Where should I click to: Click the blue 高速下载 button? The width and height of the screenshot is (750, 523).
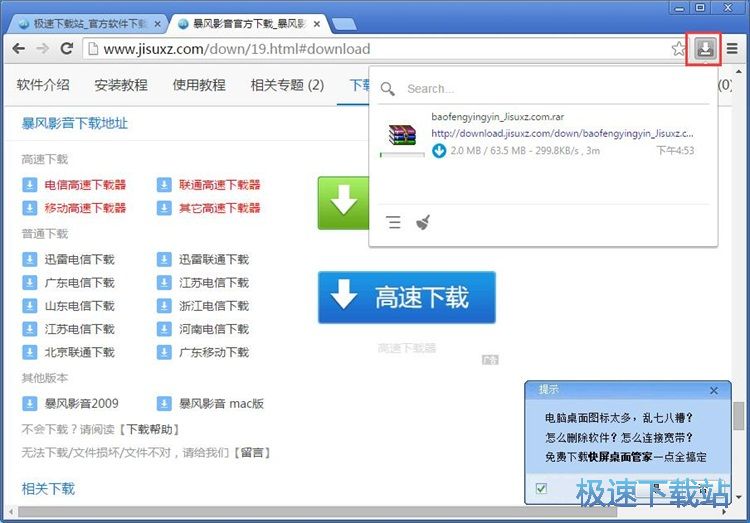[x=406, y=296]
